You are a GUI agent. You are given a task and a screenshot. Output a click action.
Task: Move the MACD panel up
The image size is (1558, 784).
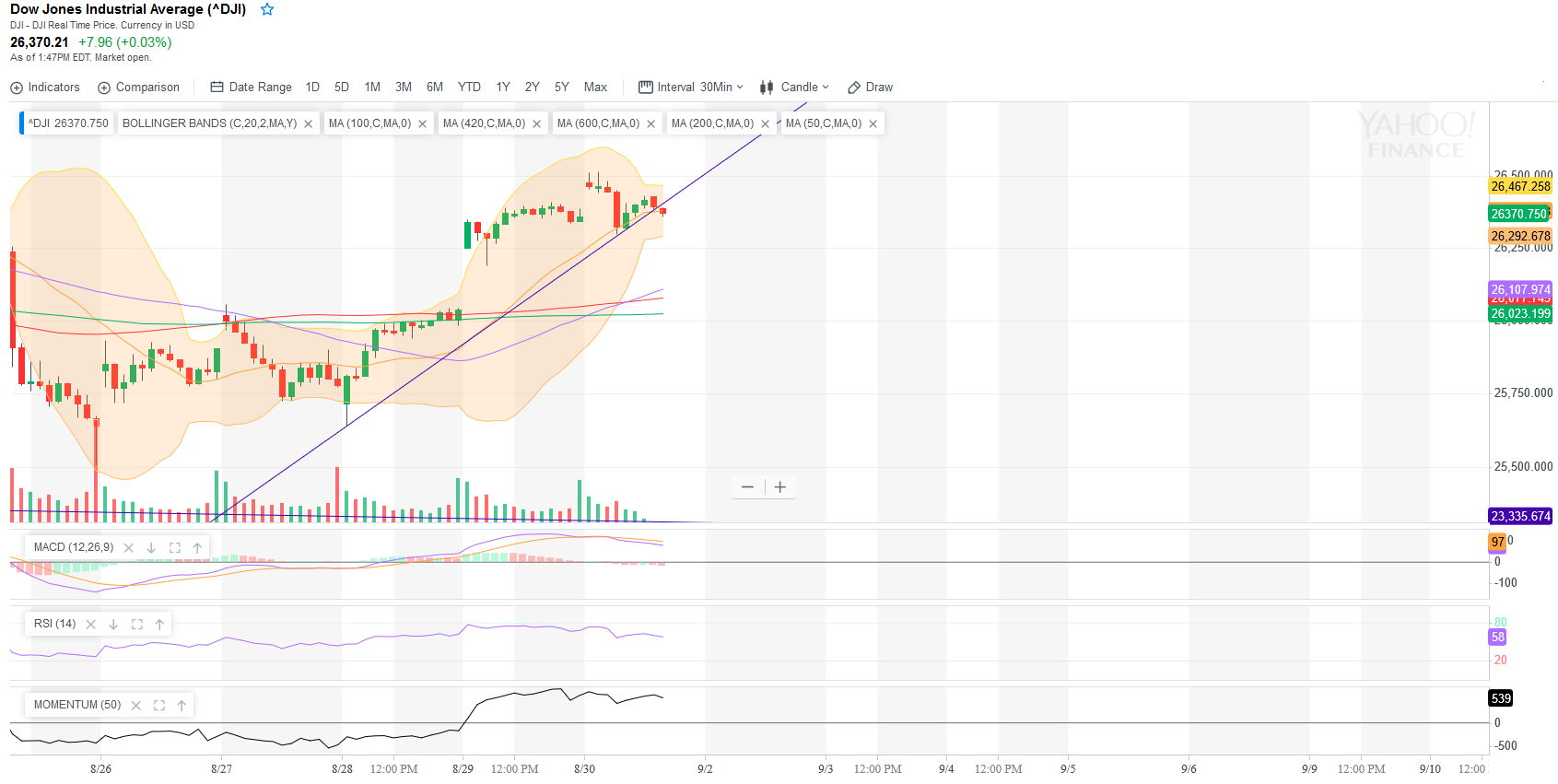(197, 548)
